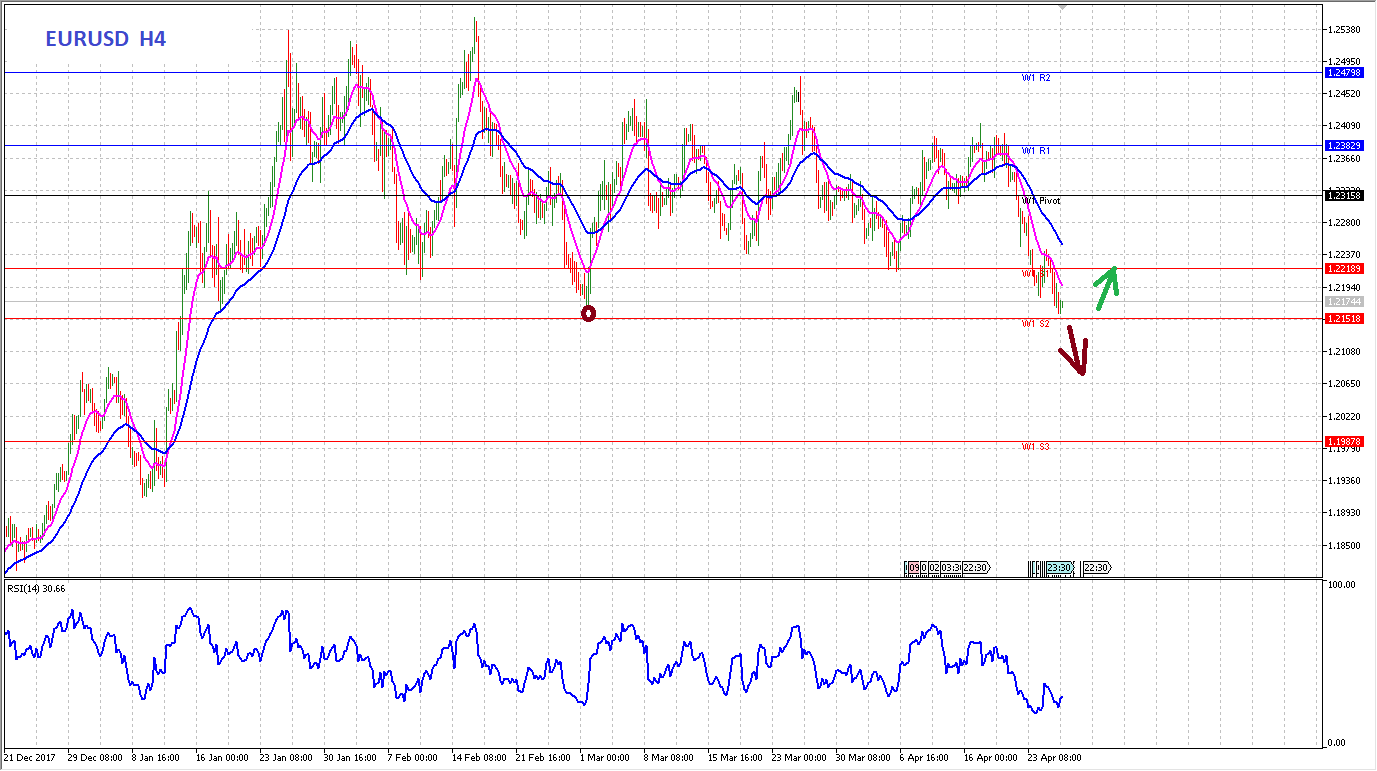Click the 15 Mar 16:00 date label
This screenshot has width=1377, height=771.
tap(736, 759)
